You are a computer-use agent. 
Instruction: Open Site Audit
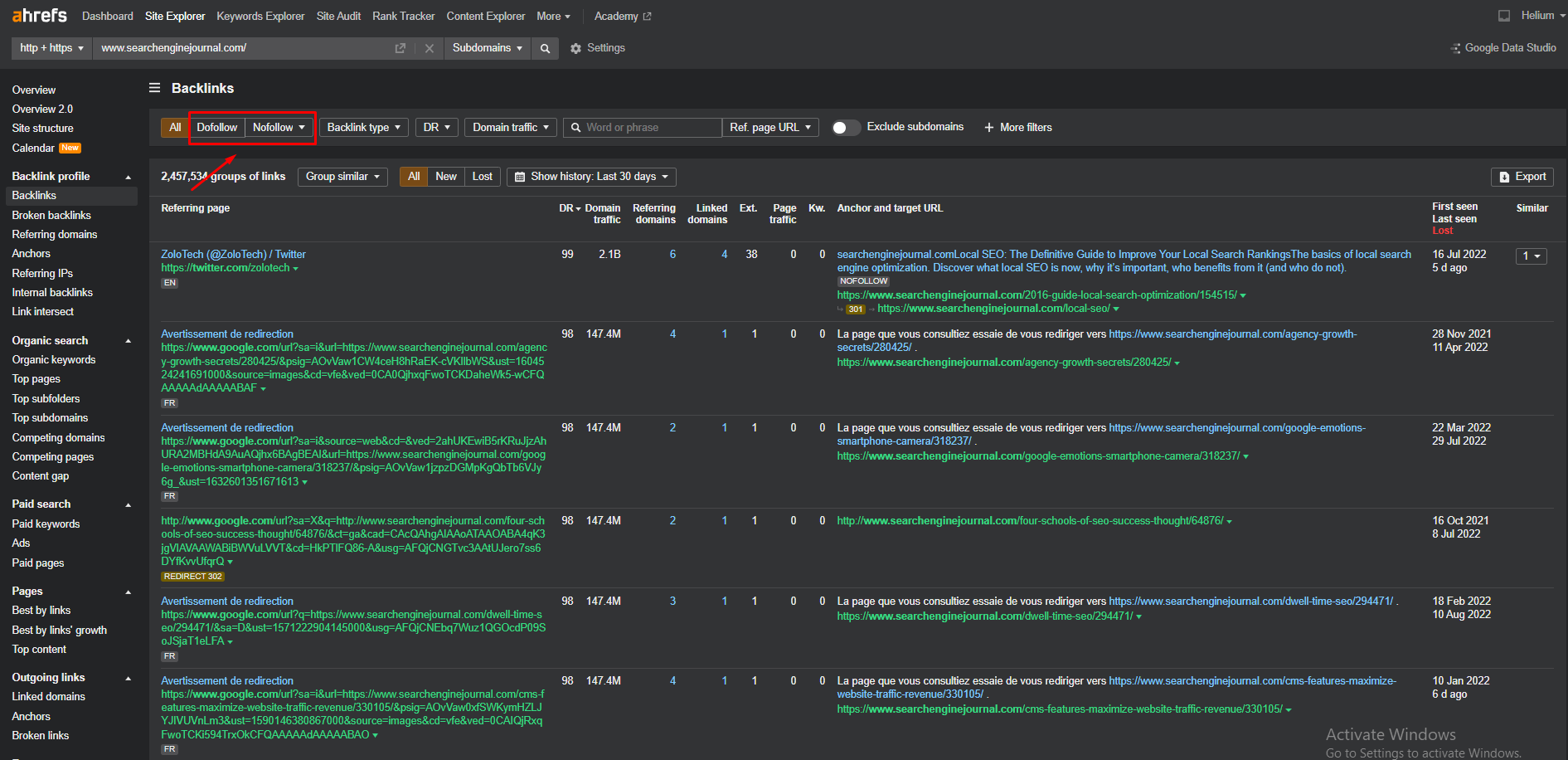(x=338, y=16)
